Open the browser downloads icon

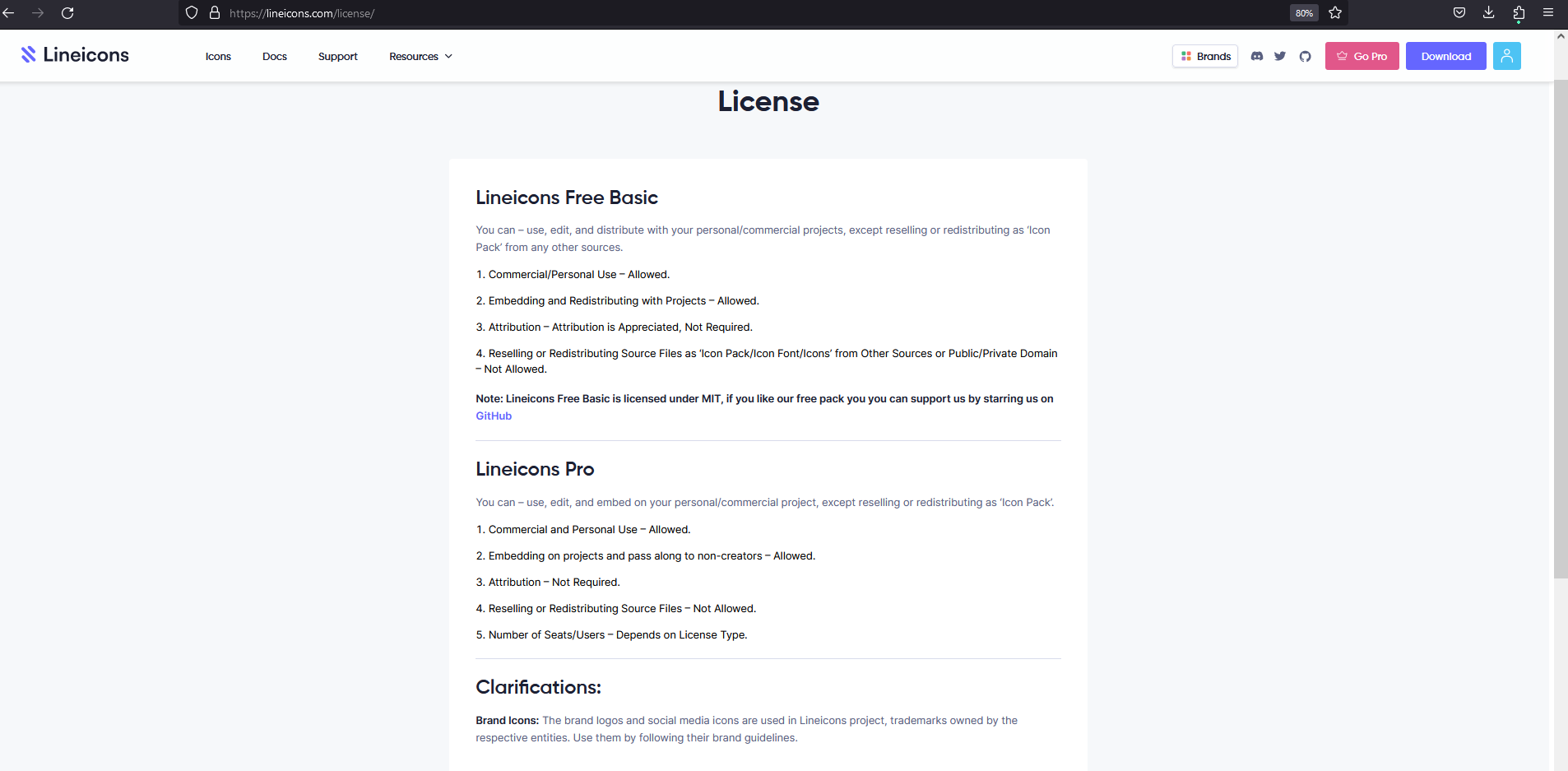pyautogui.click(x=1489, y=13)
